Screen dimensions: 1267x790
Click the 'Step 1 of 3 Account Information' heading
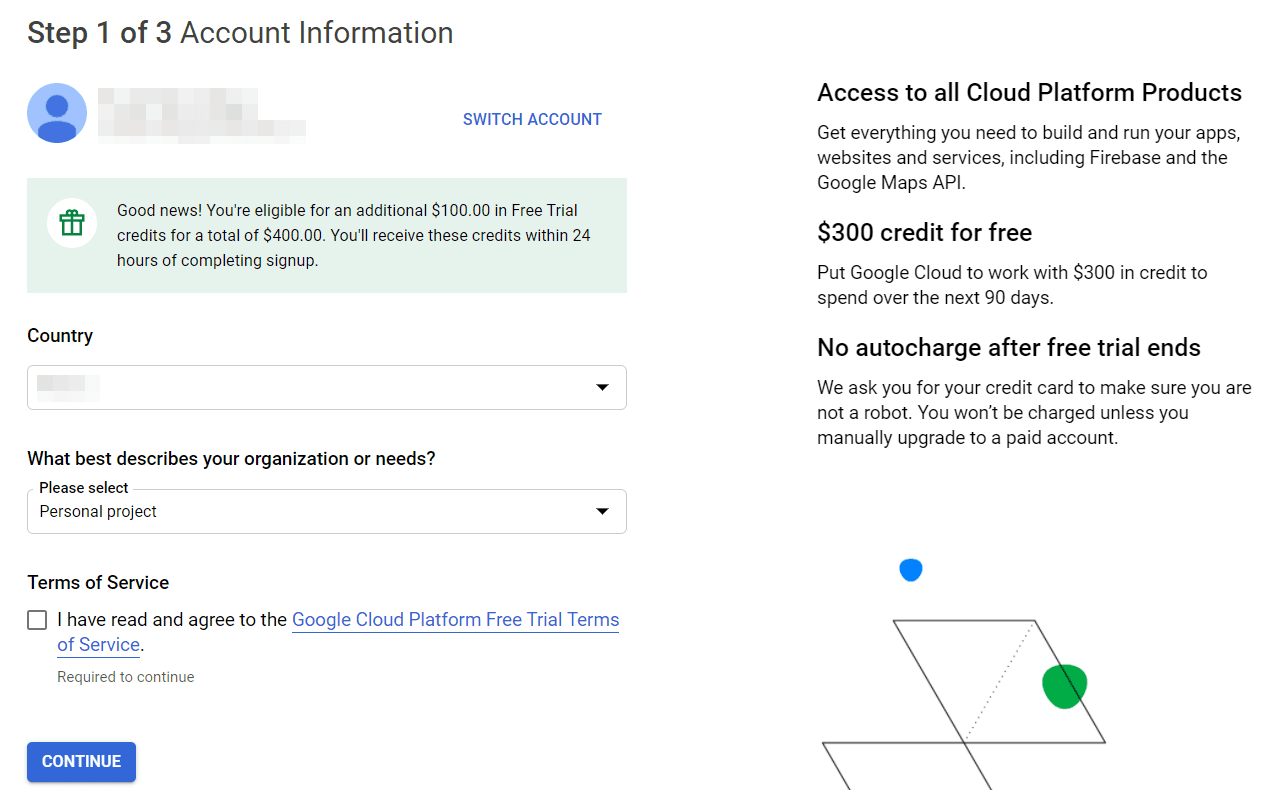240,32
